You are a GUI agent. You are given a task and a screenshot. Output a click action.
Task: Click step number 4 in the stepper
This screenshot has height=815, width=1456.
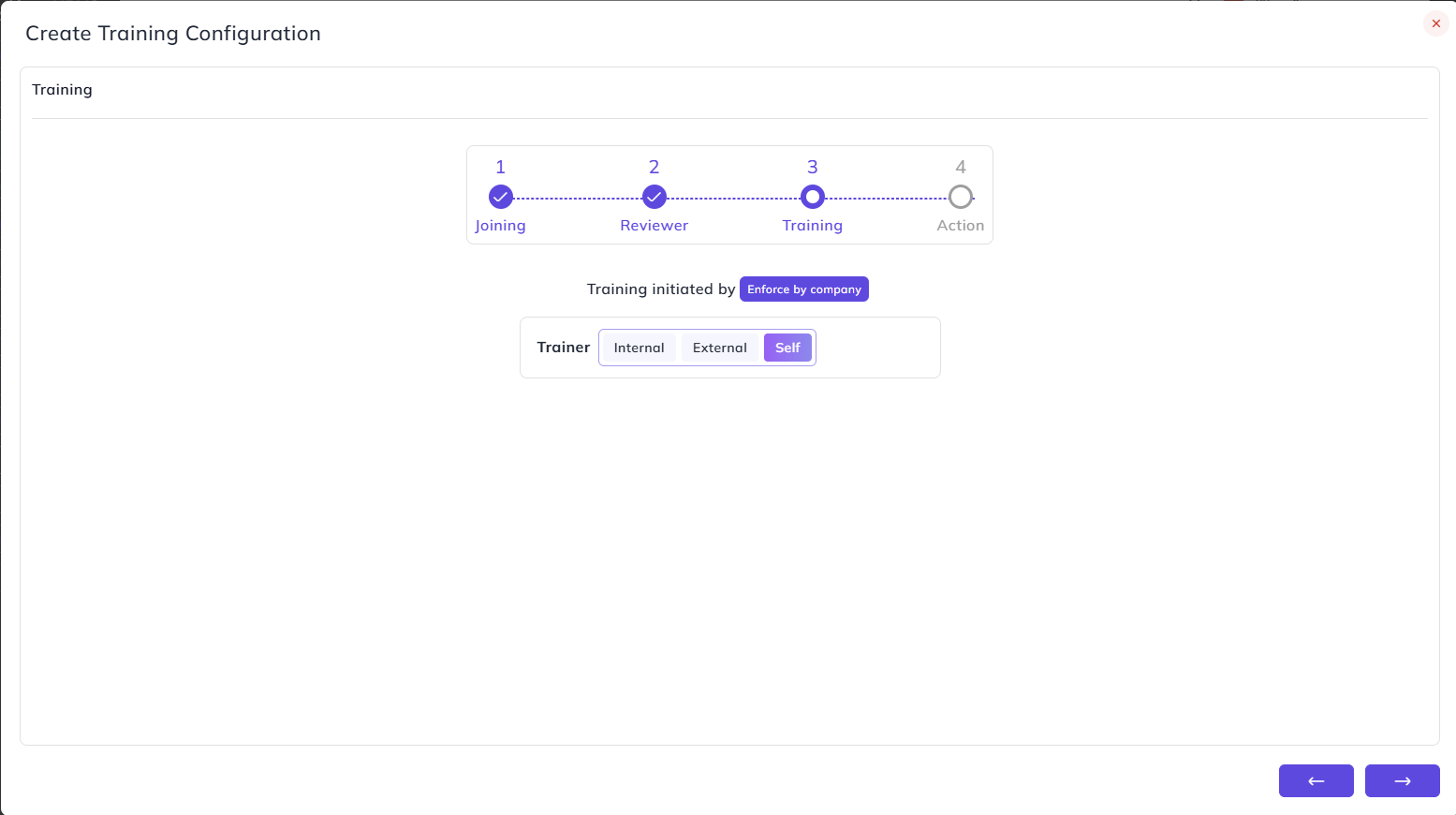(x=961, y=167)
